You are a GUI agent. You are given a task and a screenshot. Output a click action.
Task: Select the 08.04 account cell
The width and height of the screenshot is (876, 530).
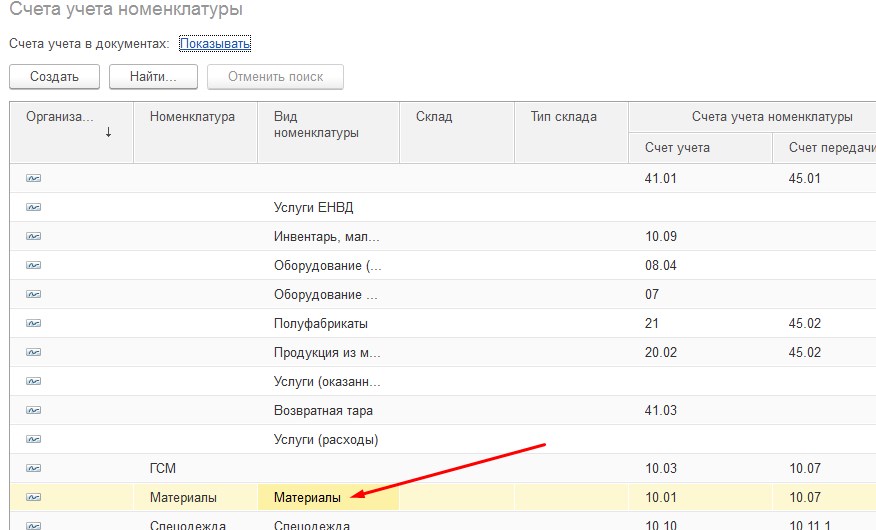(701, 265)
